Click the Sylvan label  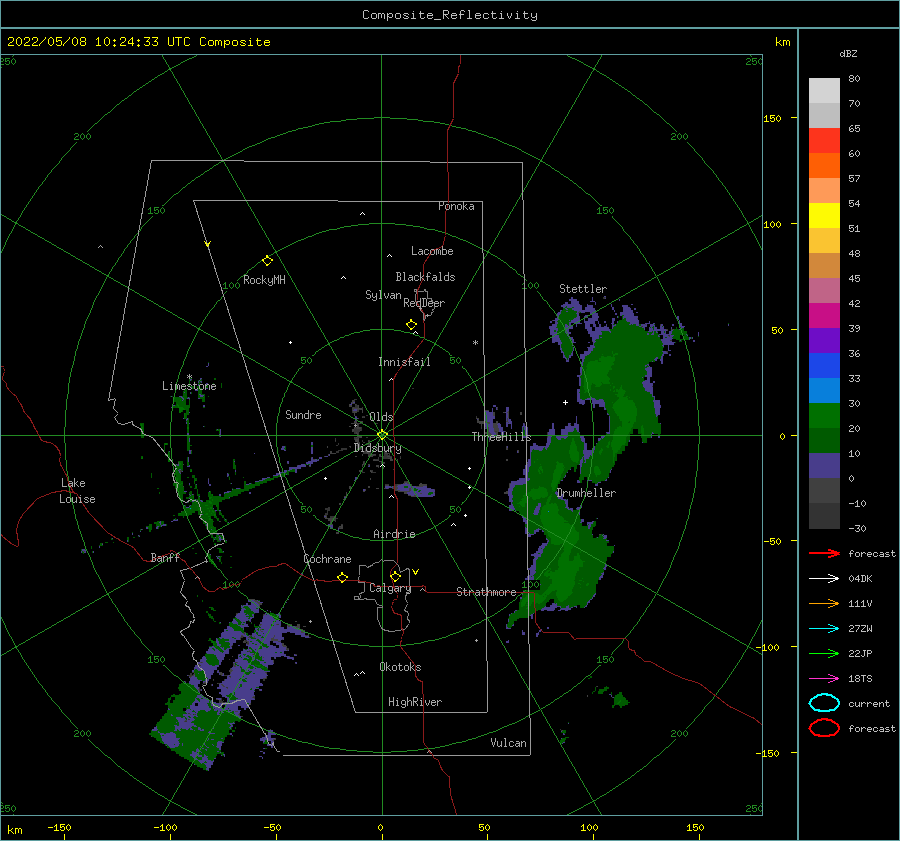[x=383, y=295]
